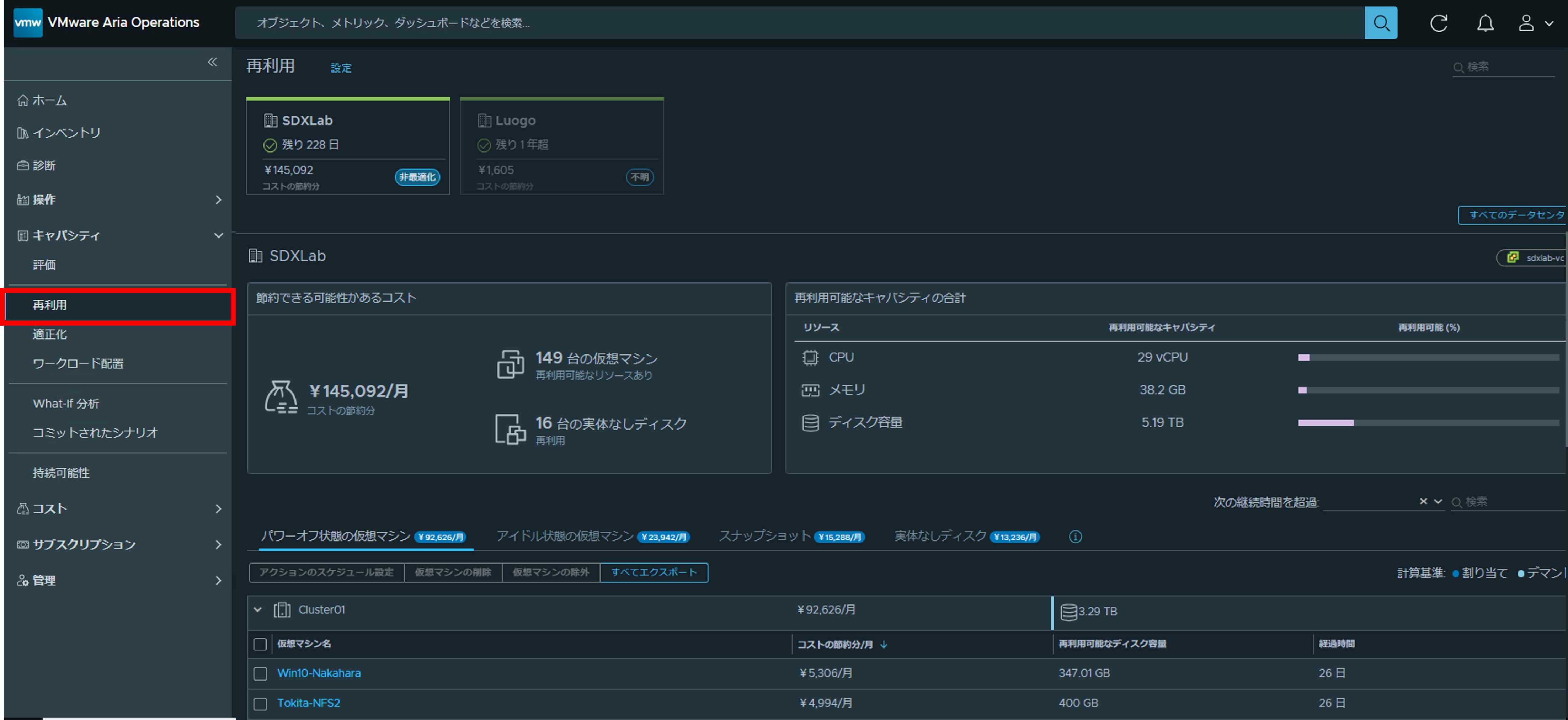Sort by コストの節約分/月 column arrow
This screenshot has height=720, width=1568.
884,645
